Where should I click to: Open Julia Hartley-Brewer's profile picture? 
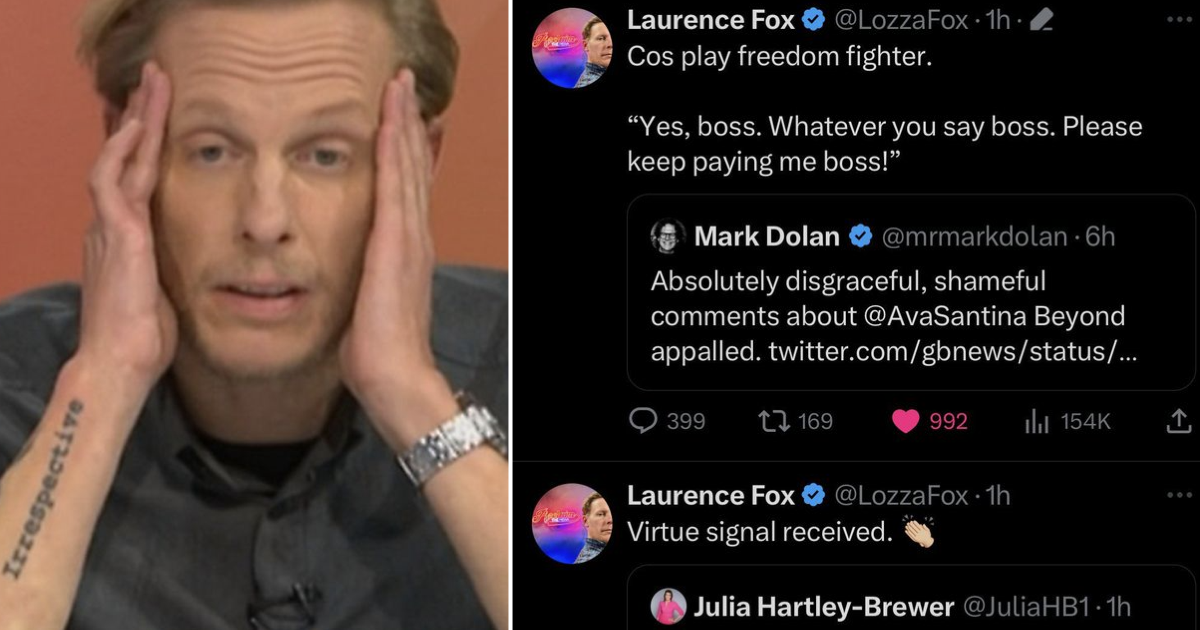pos(667,606)
